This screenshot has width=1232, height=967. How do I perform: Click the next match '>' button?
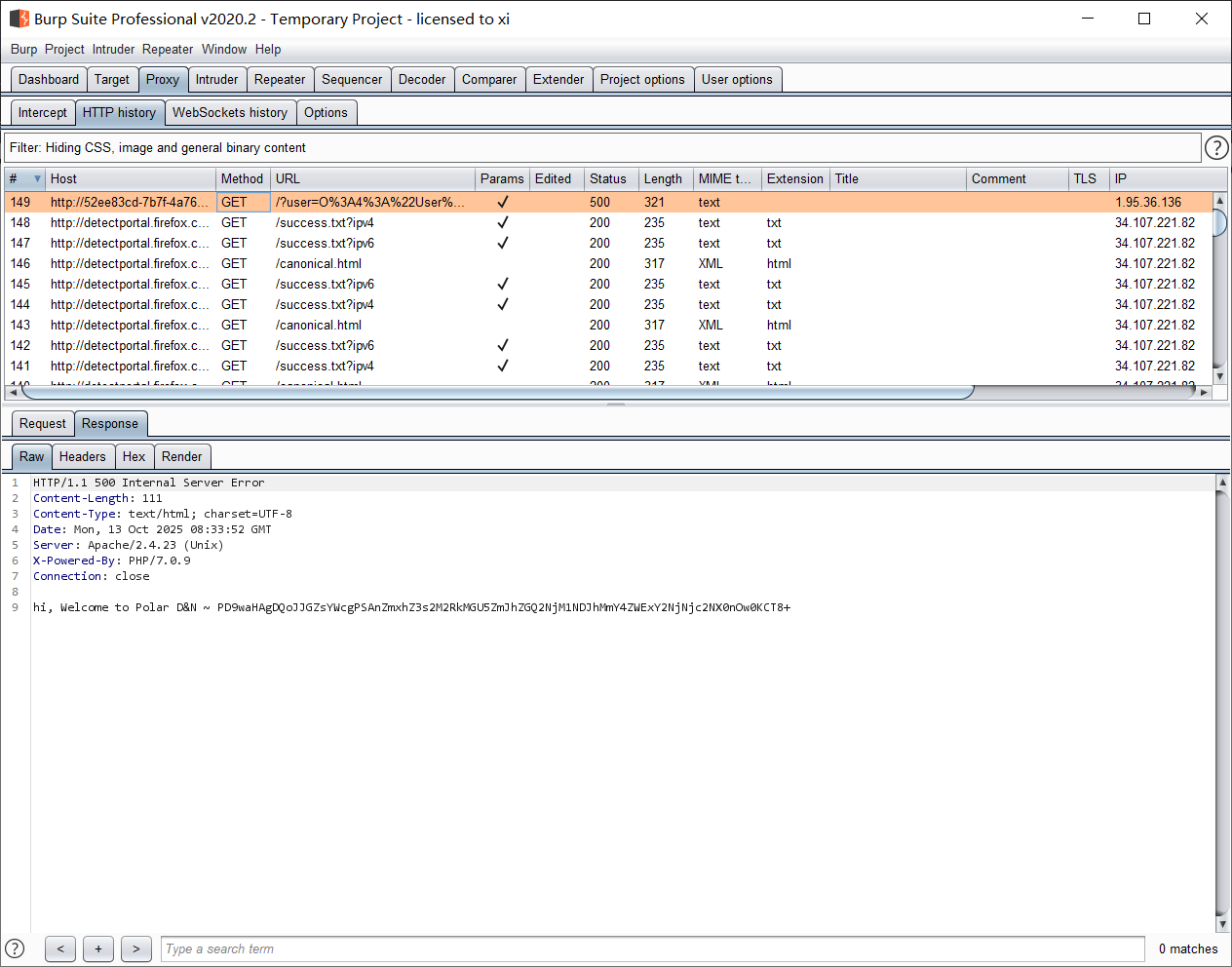(x=136, y=948)
